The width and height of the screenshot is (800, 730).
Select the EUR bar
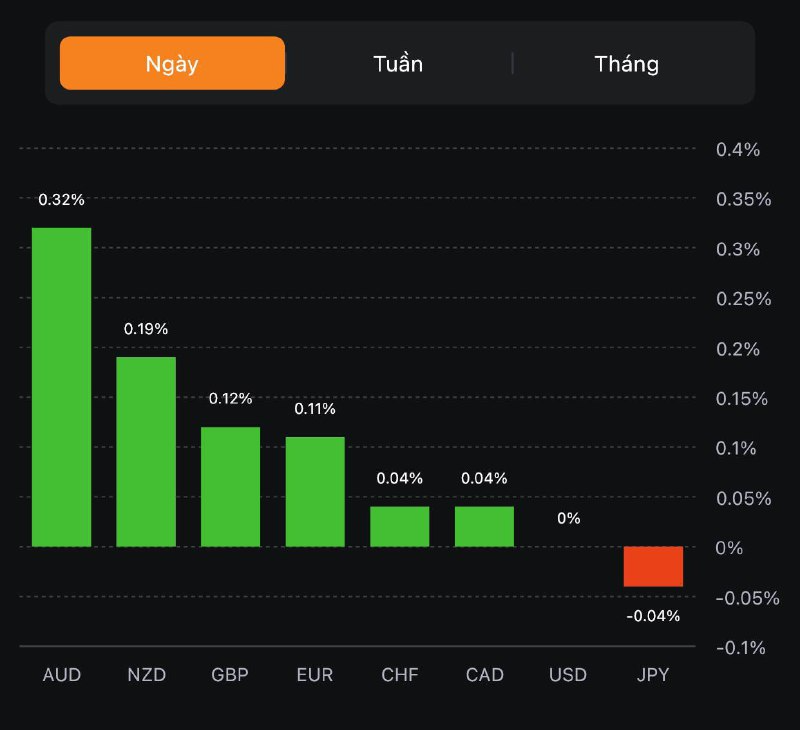tap(315, 491)
